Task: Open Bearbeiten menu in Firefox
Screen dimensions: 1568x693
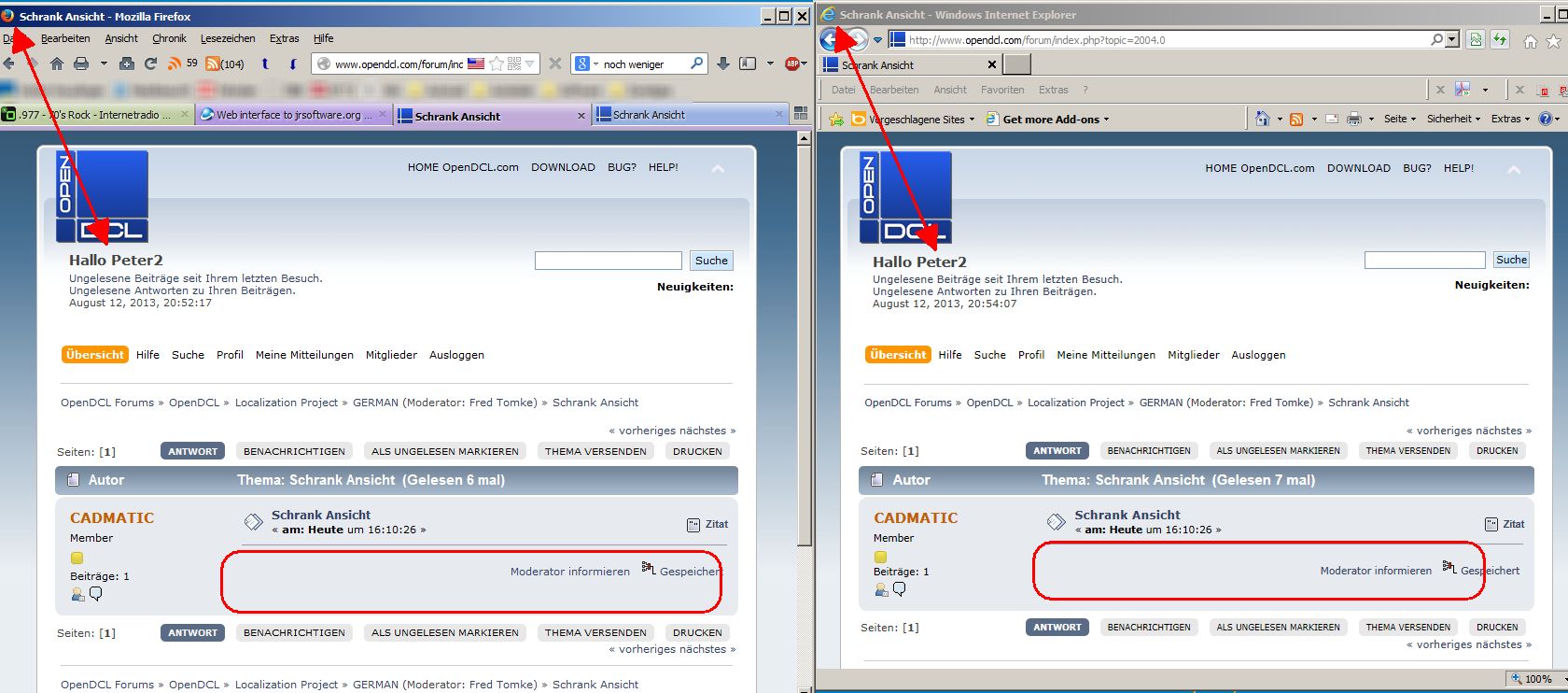Action: click(x=65, y=38)
